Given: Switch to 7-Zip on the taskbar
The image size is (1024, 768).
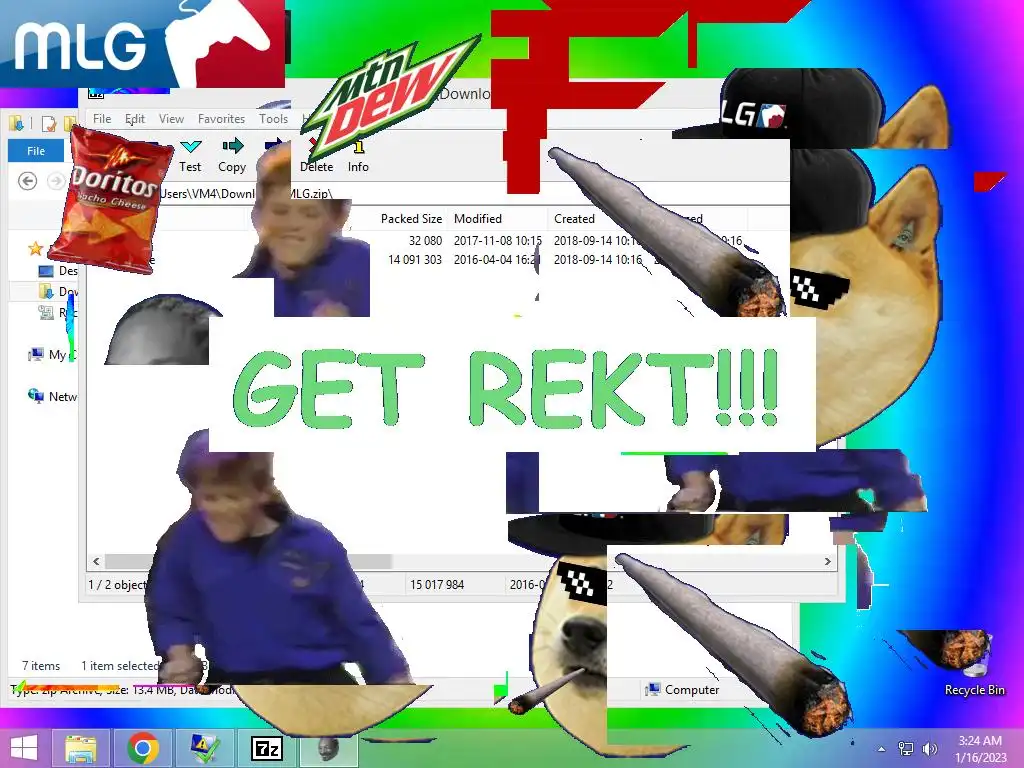Looking at the screenshot, I should coord(266,748).
